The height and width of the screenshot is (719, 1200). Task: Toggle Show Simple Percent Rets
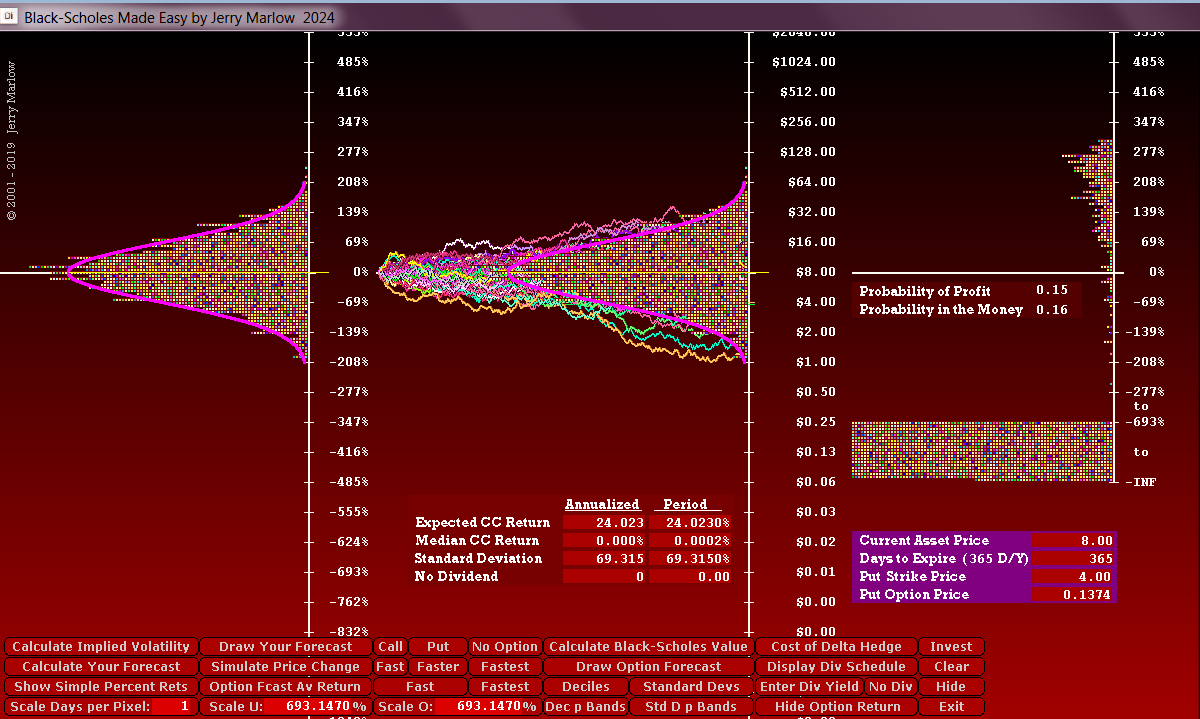pyautogui.click(x=101, y=687)
